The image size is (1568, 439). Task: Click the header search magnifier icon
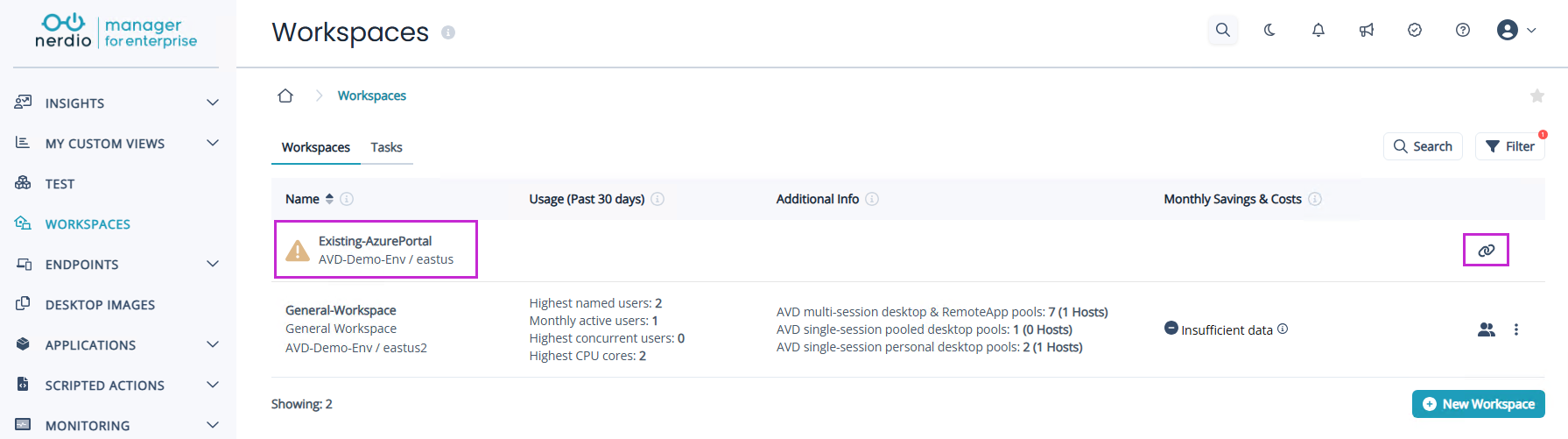click(x=1222, y=30)
